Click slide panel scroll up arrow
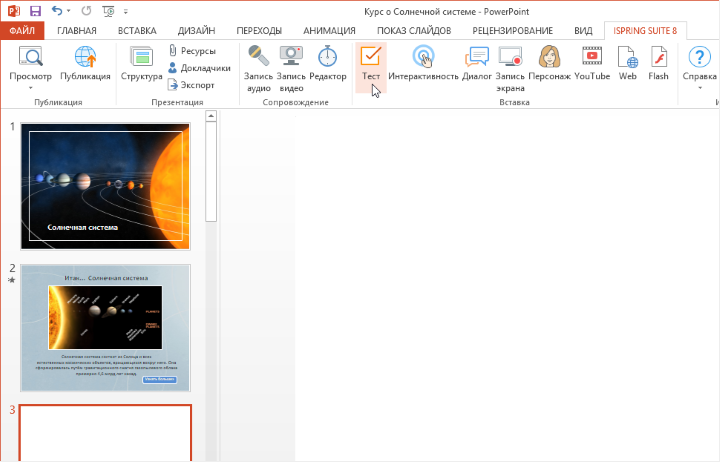Screen dimensions: 720x462 (211, 116)
